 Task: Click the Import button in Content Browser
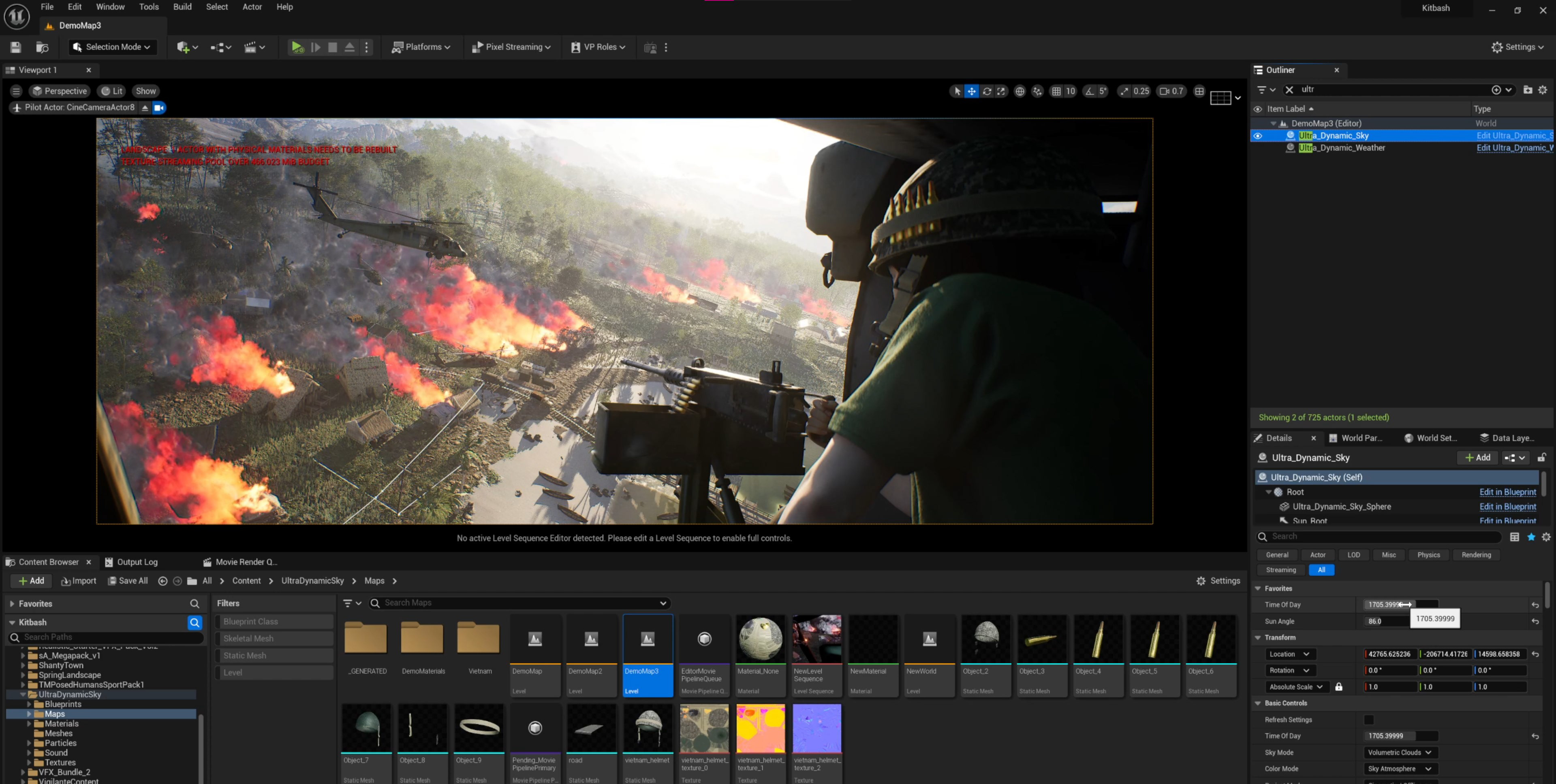pyautogui.click(x=79, y=581)
